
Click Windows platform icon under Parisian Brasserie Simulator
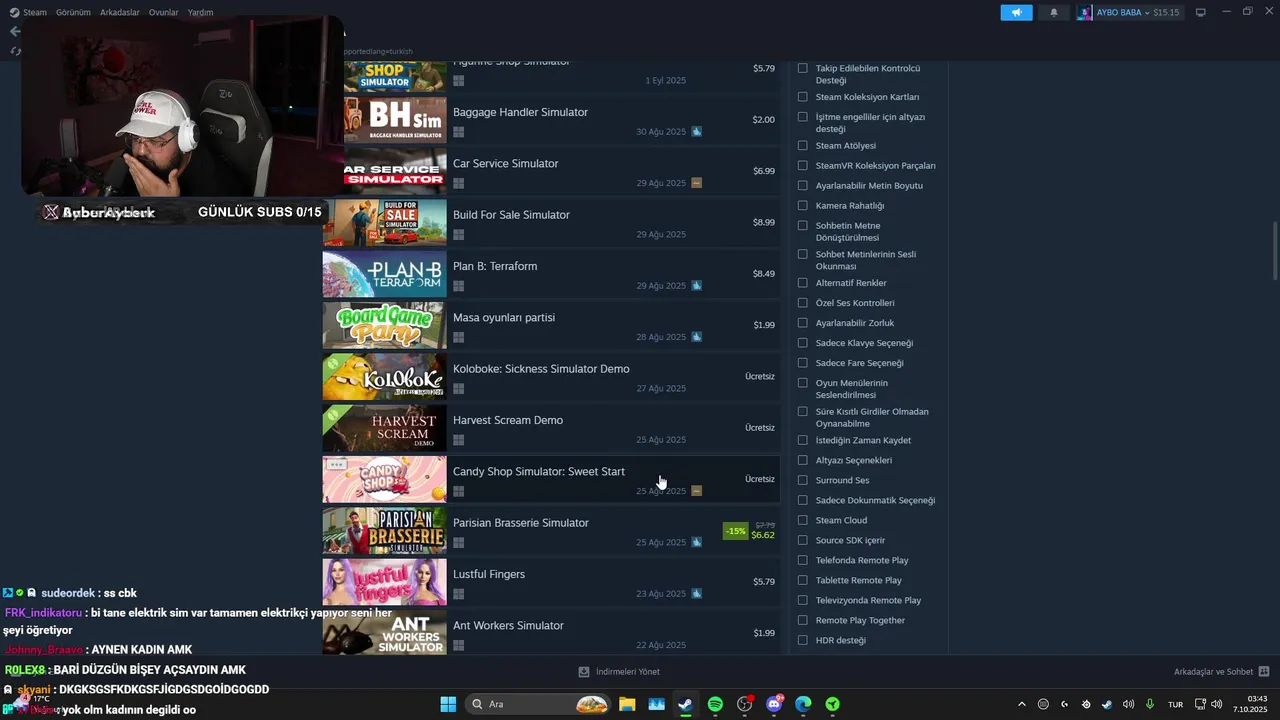(x=458, y=543)
